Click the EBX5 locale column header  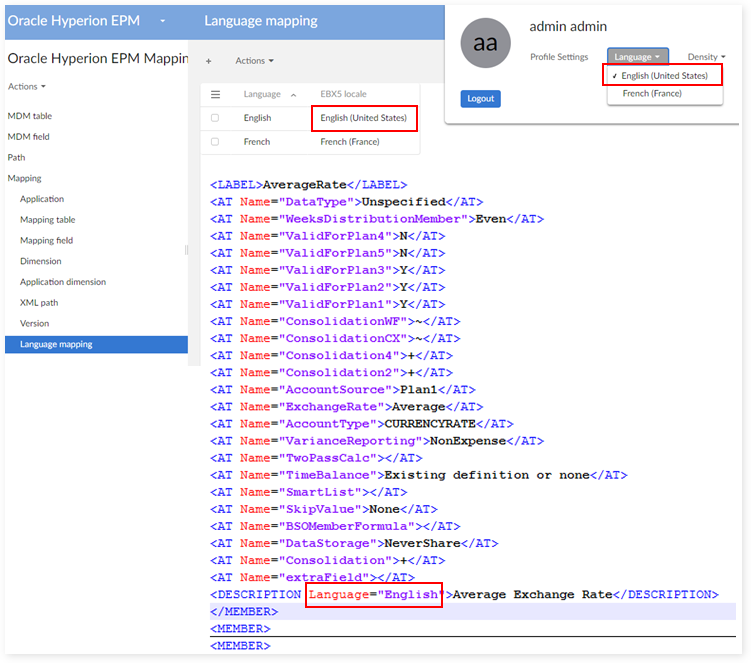pos(343,94)
